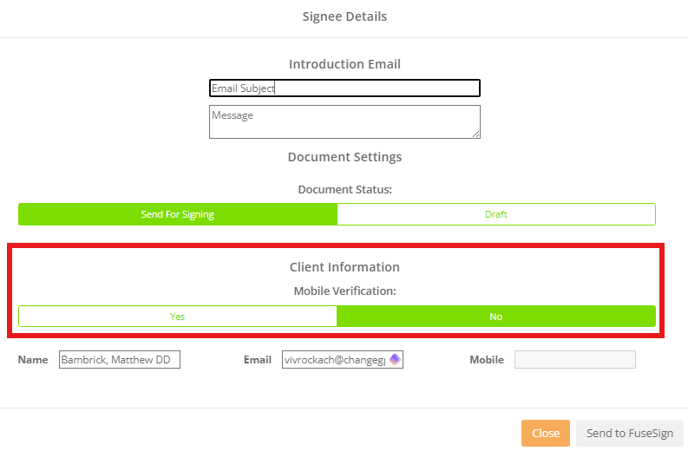
Task: Focus the Email Subject field
Action: (x=345, y=88)
